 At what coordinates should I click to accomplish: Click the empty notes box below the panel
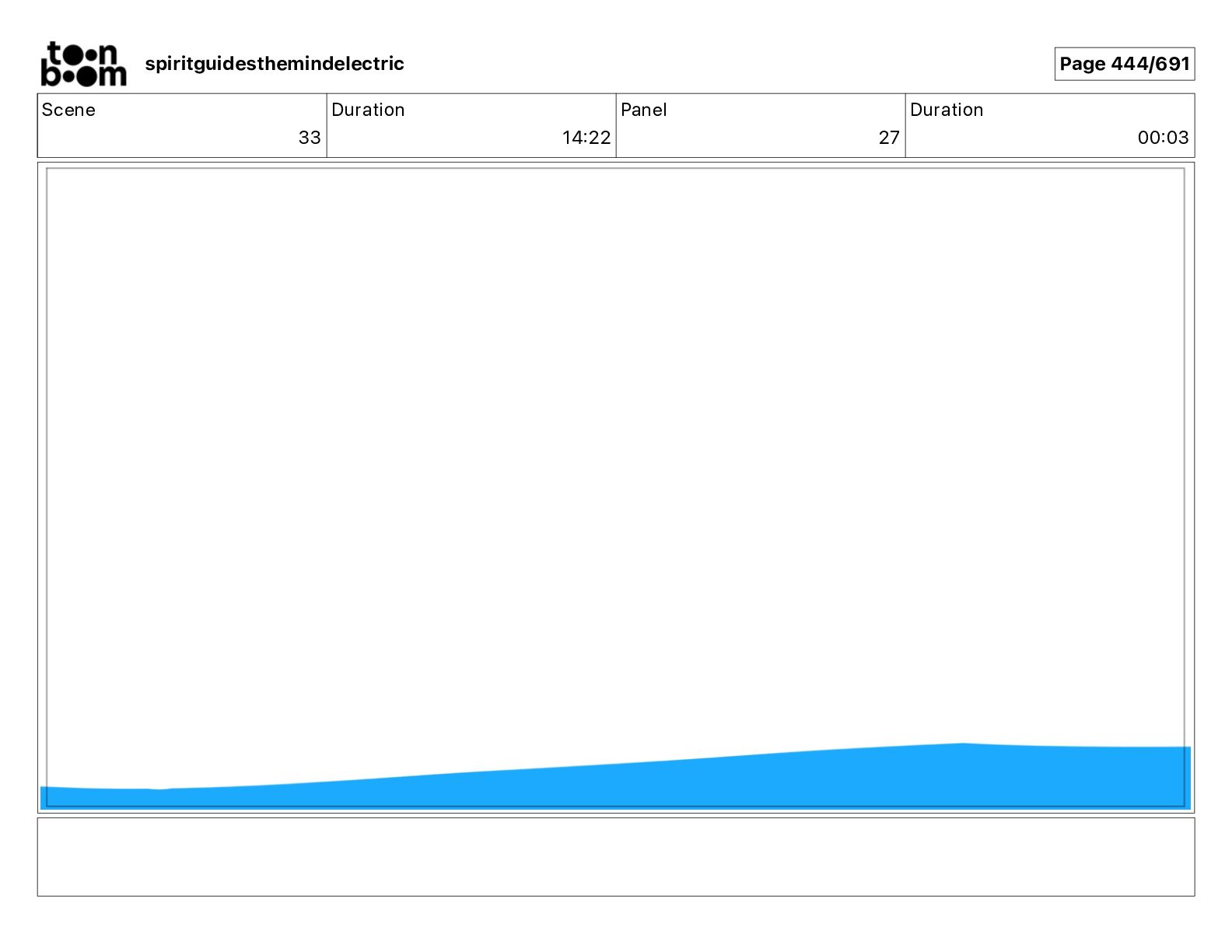616,856
